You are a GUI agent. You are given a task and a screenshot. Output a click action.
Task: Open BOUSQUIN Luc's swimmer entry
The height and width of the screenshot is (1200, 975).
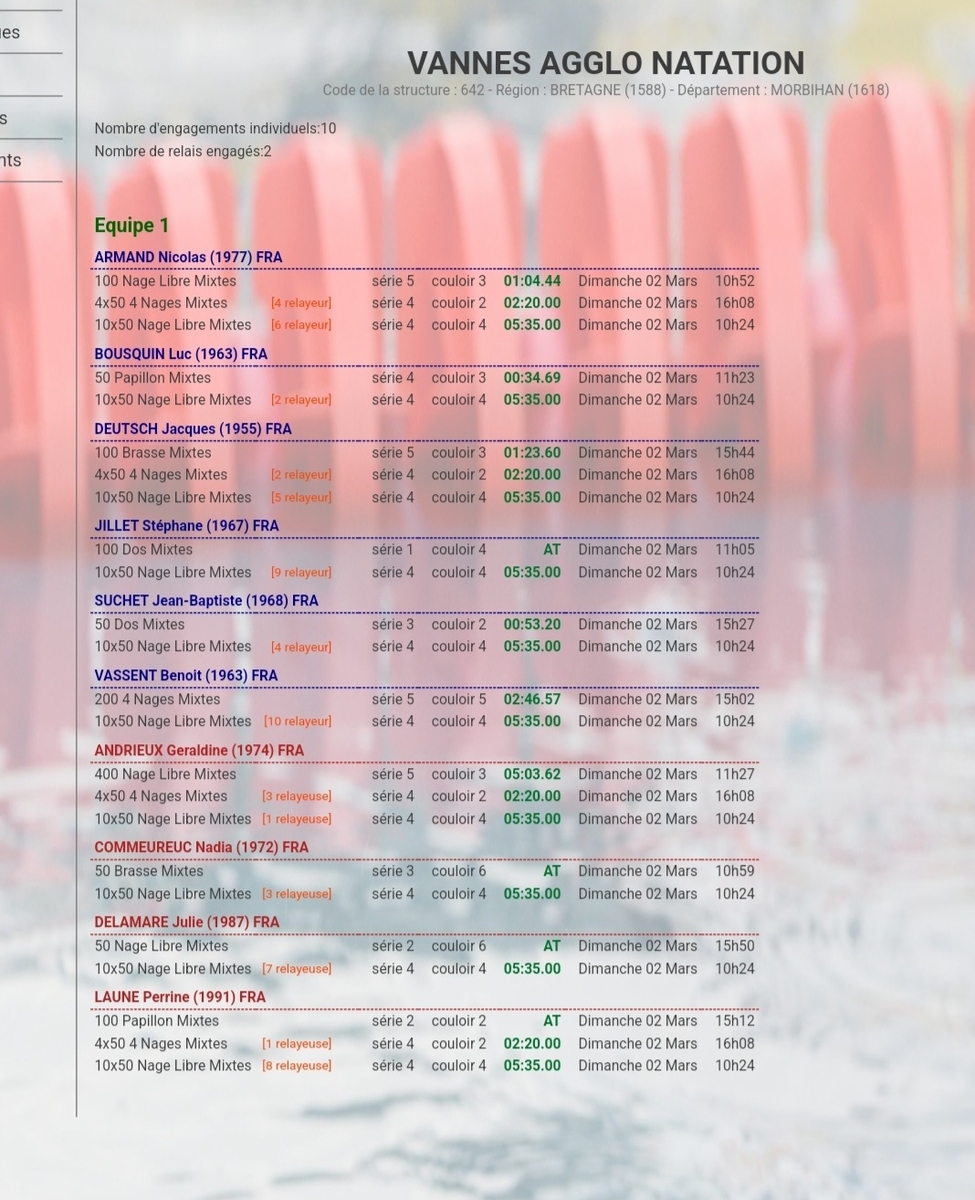coord(181,354)
